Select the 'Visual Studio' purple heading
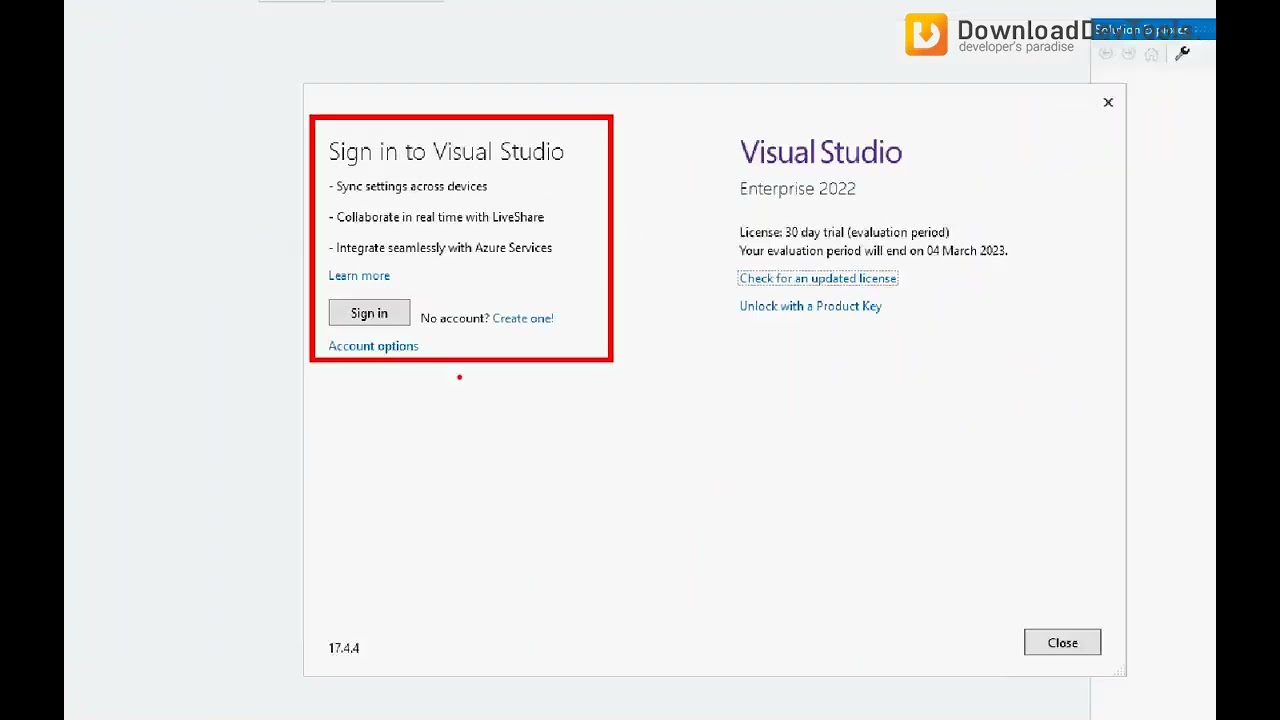Screen dimensions: 1280x720 tap(821, 152)
